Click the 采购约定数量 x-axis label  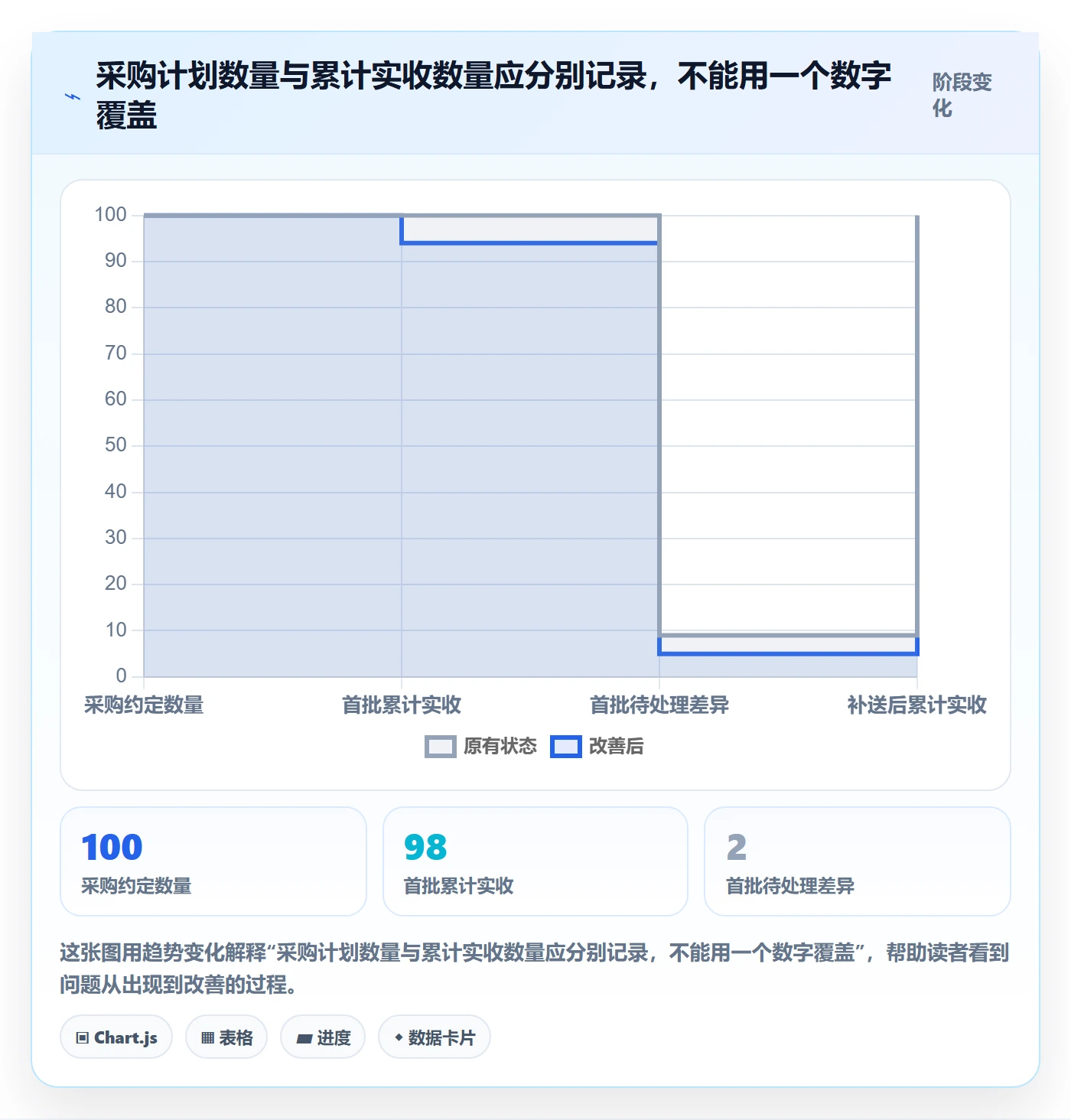pos(144,705)
